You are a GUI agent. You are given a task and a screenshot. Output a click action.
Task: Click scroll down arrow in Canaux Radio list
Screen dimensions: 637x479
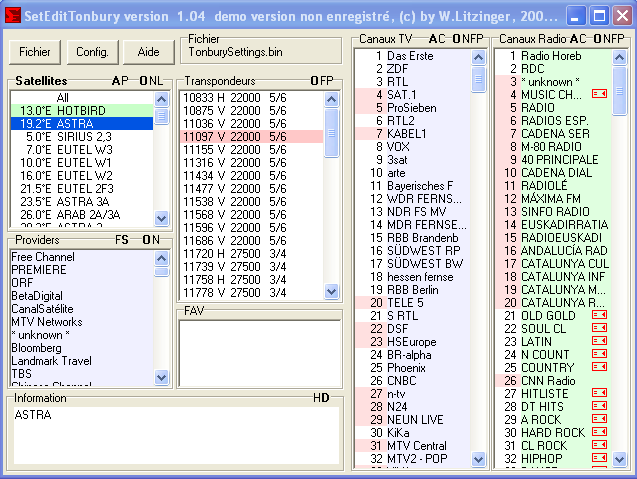pyautogui.click(x=620, y=459)
